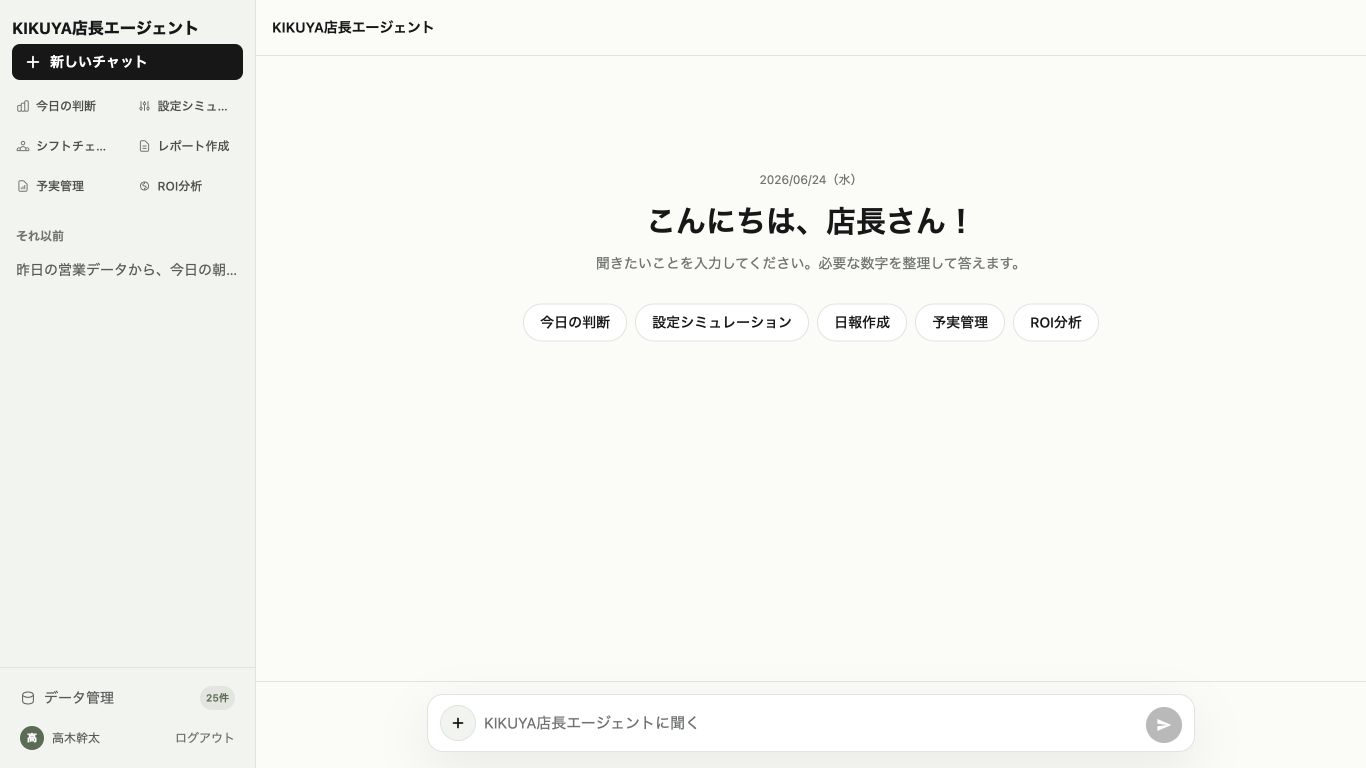Click the greeting こんにちは、店長さん！
The height and width of the screenshot is (768, 1366).
811,221
